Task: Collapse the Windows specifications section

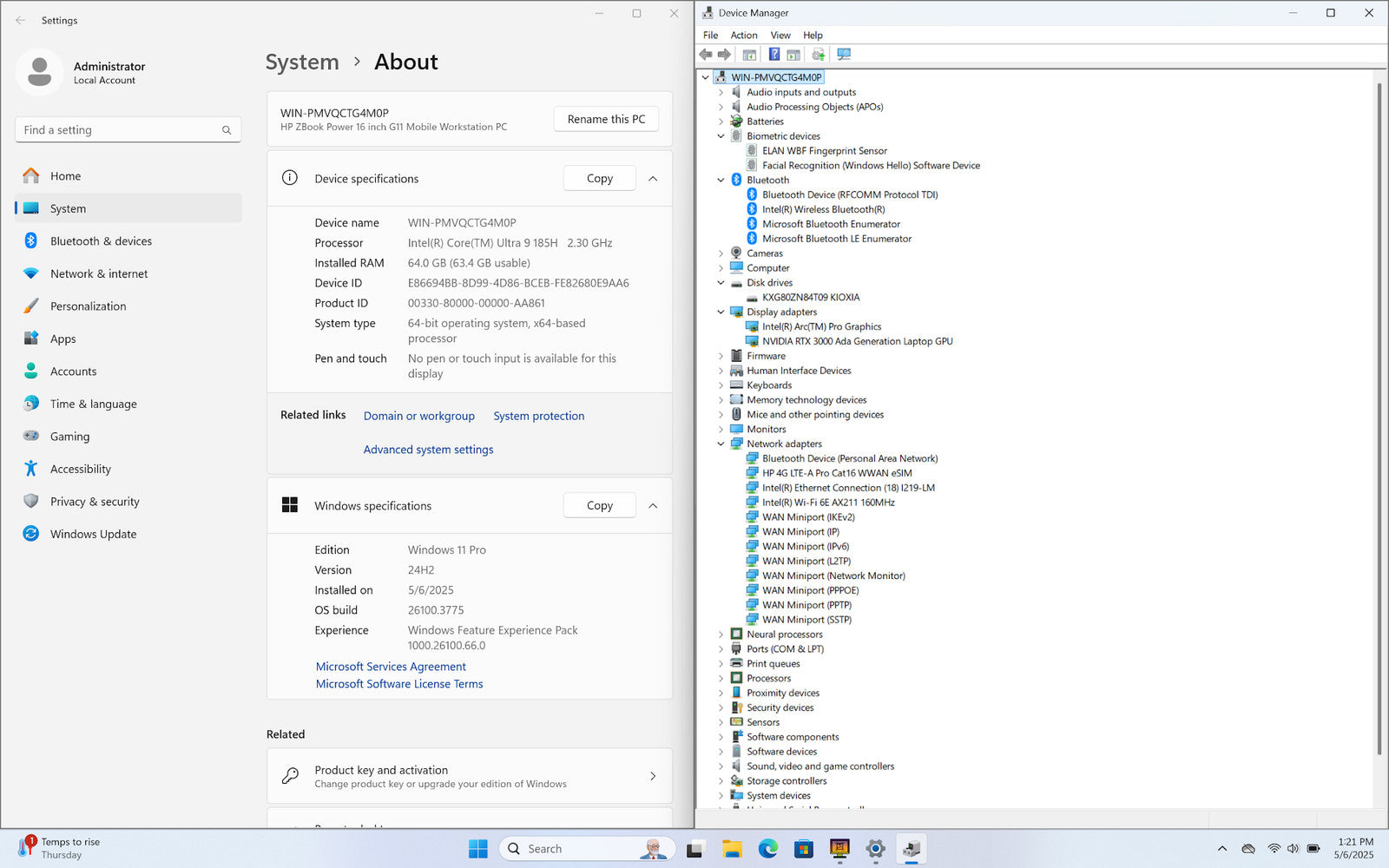Action: 653,505
